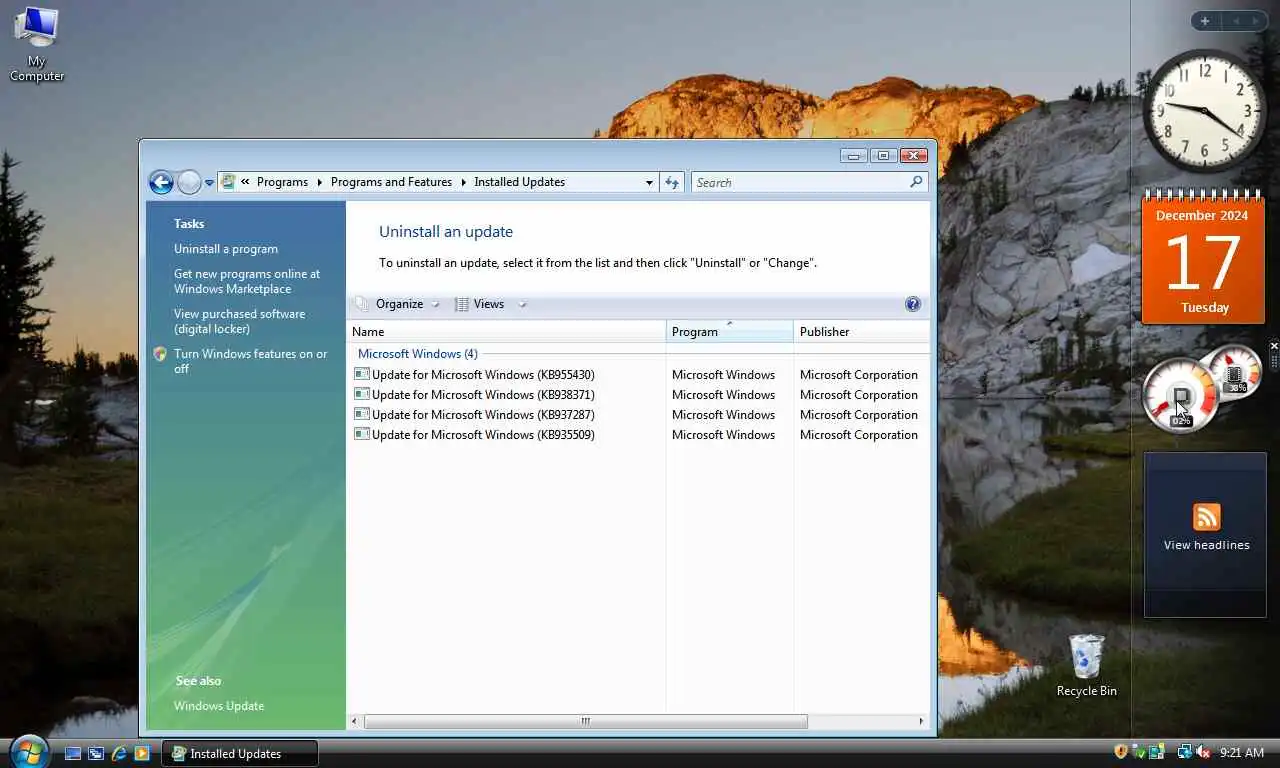Expand the chevron after Programs breadcrumb
The image size is (1280, 768).
pyautogui.click(x=320, y=182)
